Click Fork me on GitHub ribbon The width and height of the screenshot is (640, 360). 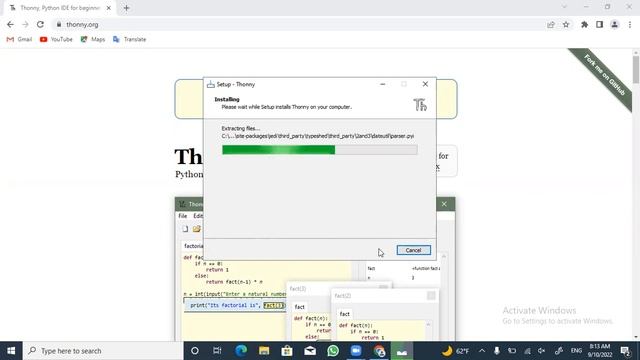tap(604, 75)
